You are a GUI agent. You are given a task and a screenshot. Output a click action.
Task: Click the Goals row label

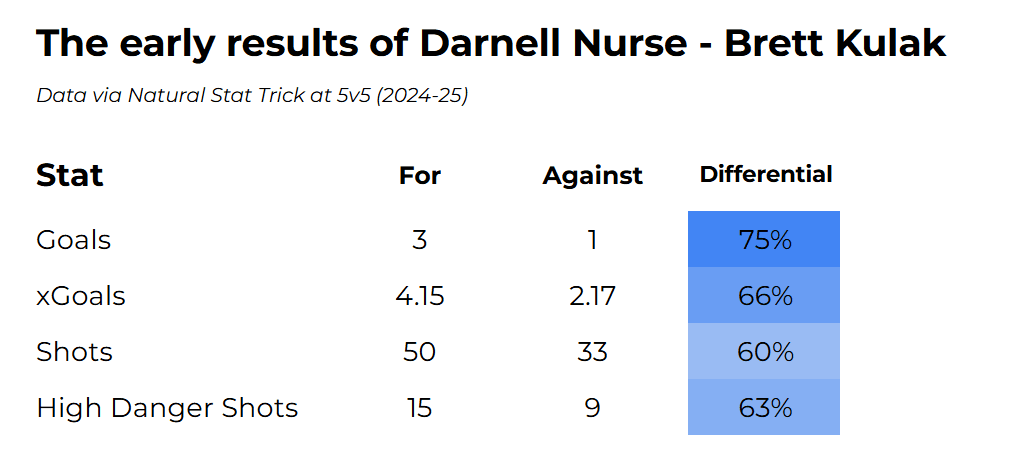(x=73, y=240)
